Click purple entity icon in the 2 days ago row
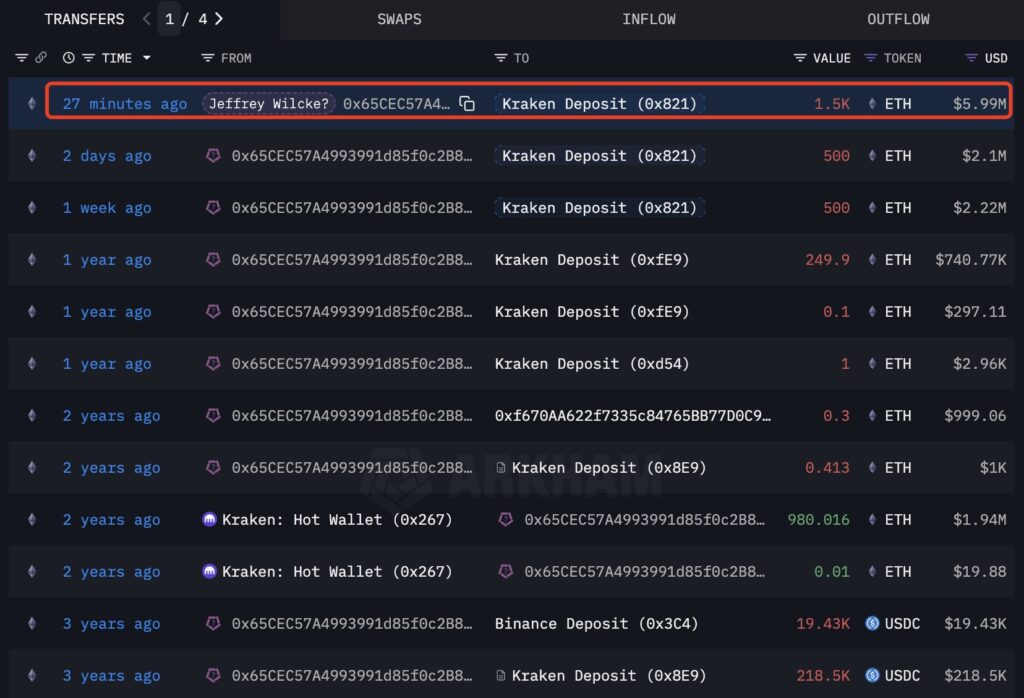Image resolution: width=1024 pixels, height=698 pixels. (212, 156)
